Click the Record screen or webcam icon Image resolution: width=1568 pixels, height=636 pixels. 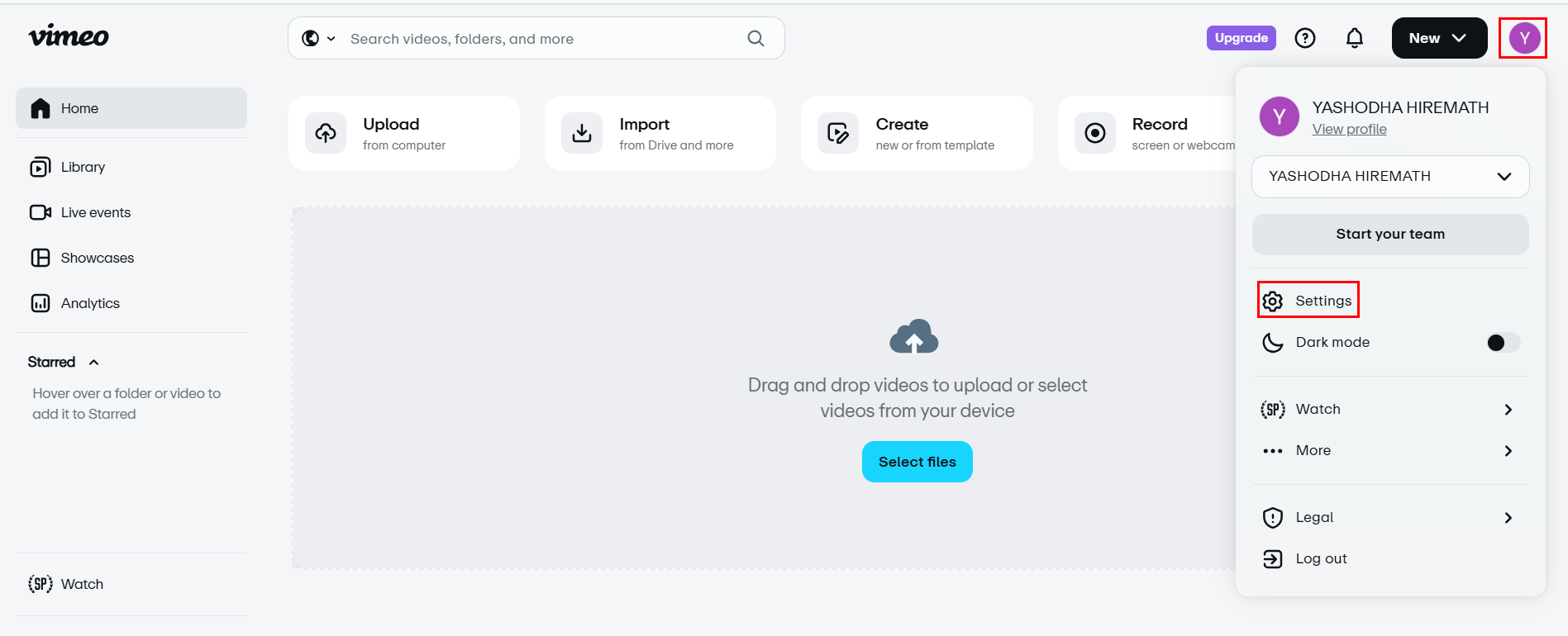1094,133
